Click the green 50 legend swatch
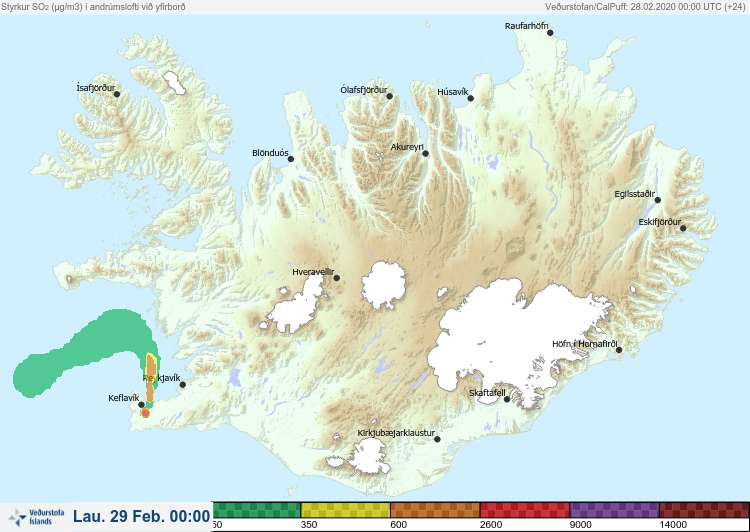750x532 pixels. pos(257,510)
